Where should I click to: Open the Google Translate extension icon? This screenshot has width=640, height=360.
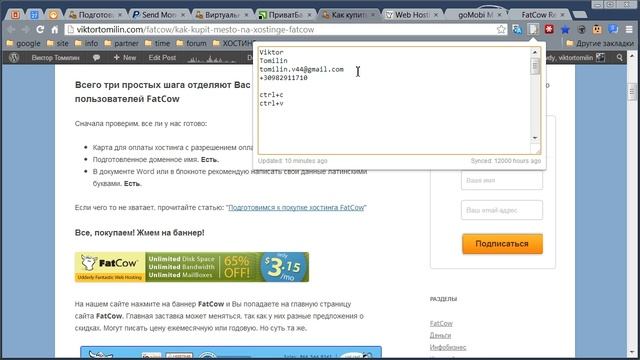(517, 29)
